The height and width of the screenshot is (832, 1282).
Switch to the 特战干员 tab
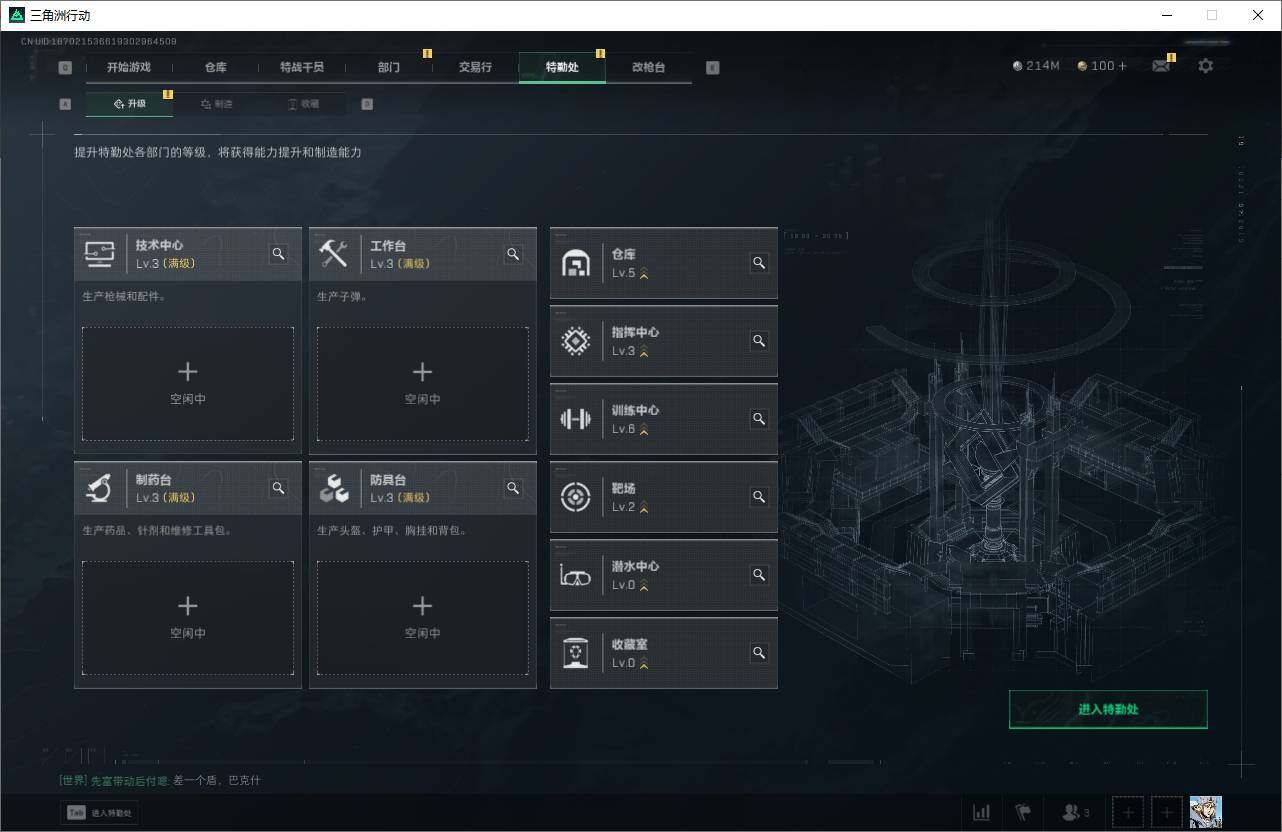click(302, 67)
